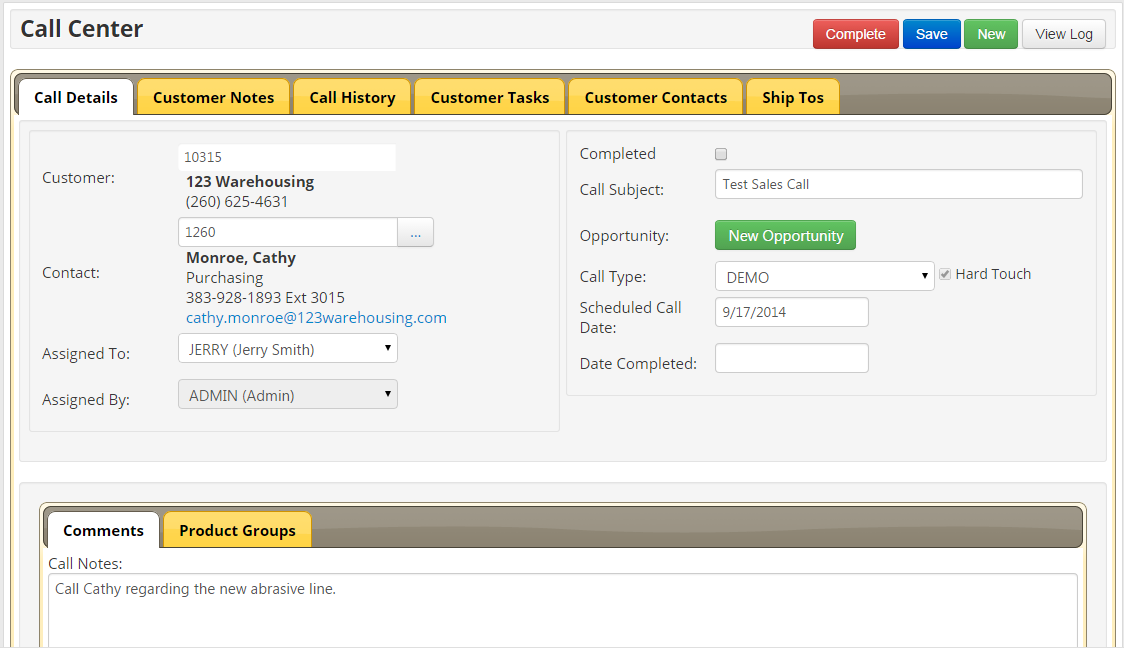Click inside the Call Notes text area

563,610
